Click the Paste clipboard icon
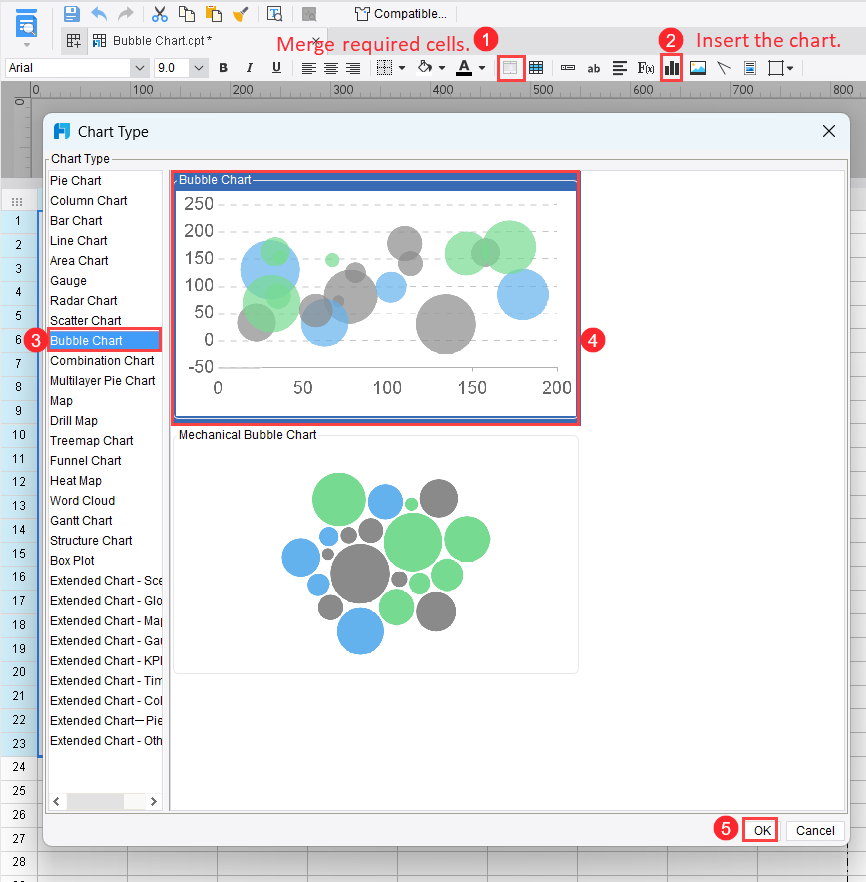 pos(214,14)
